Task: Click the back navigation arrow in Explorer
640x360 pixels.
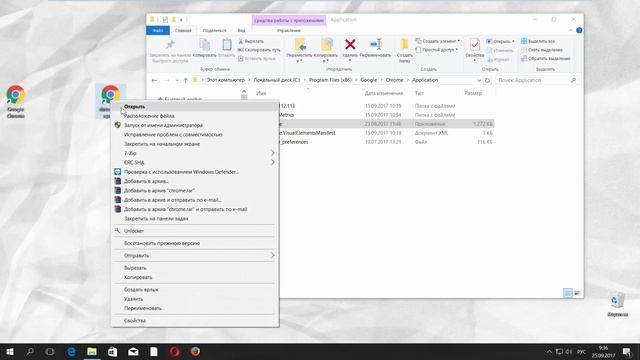Action: (x=154, y=80)
